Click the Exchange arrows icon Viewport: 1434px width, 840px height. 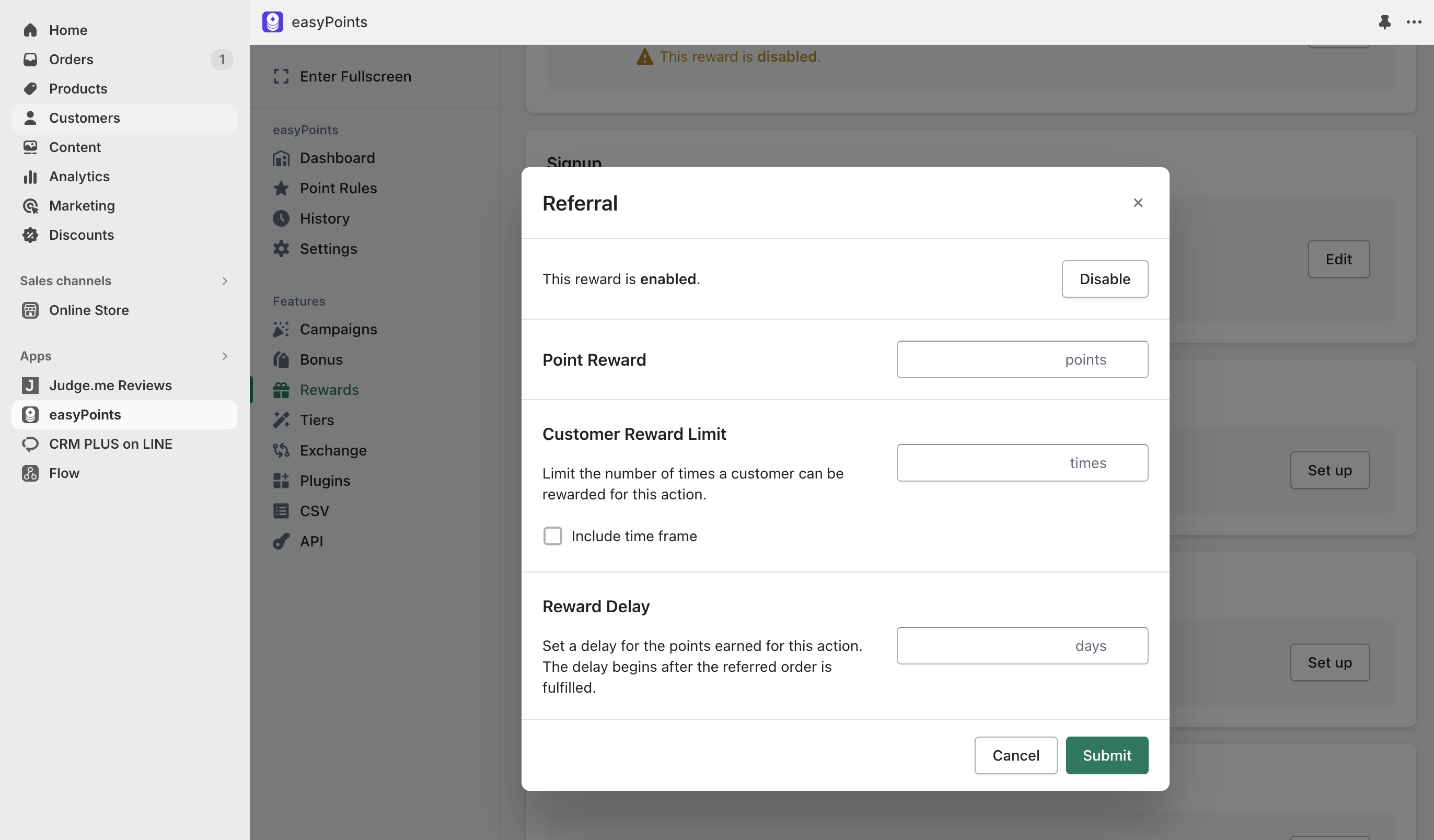tap(281, 450)
